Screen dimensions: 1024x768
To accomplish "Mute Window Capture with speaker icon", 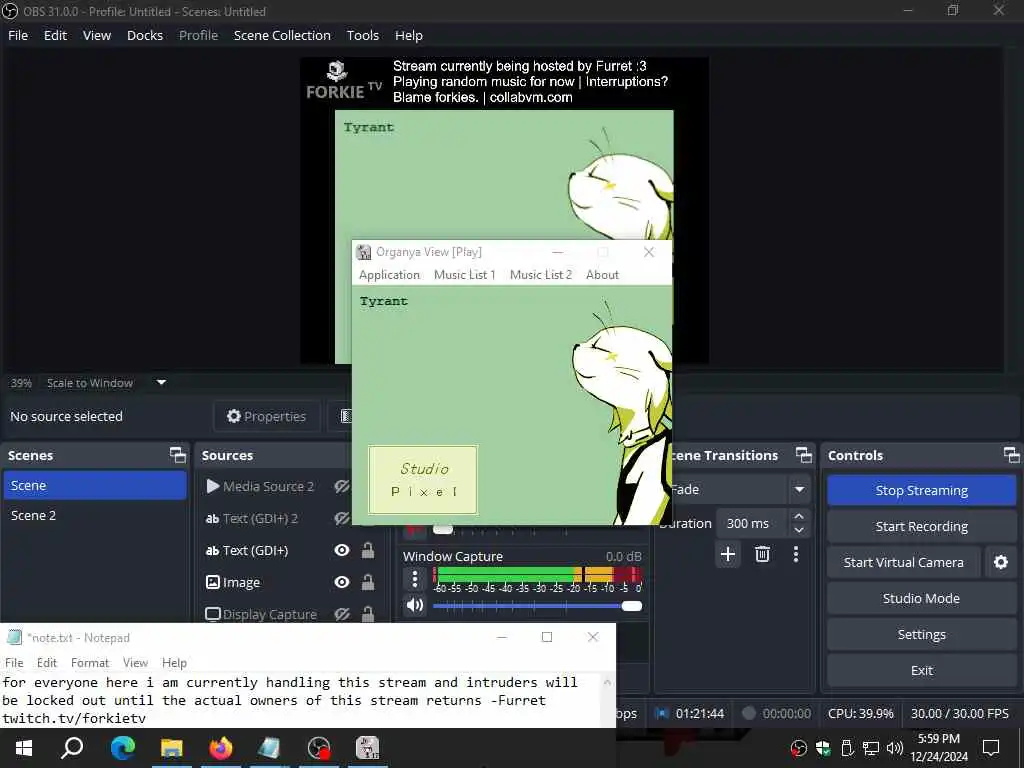I will tap(415, 605).
